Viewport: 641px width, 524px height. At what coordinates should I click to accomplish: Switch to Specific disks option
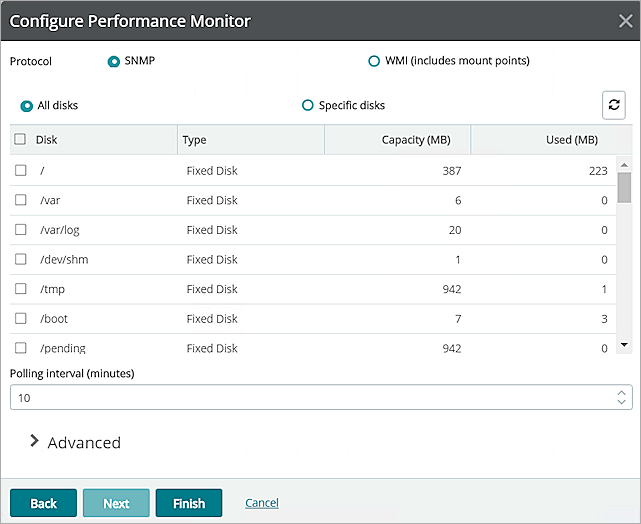click(x=308, y=105)
